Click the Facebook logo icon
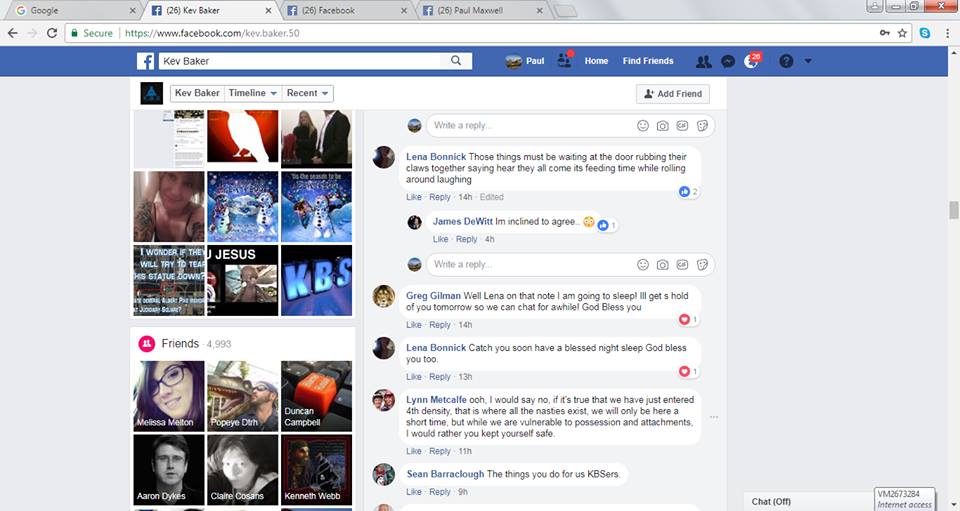The image size is (960, 511). 146,61
